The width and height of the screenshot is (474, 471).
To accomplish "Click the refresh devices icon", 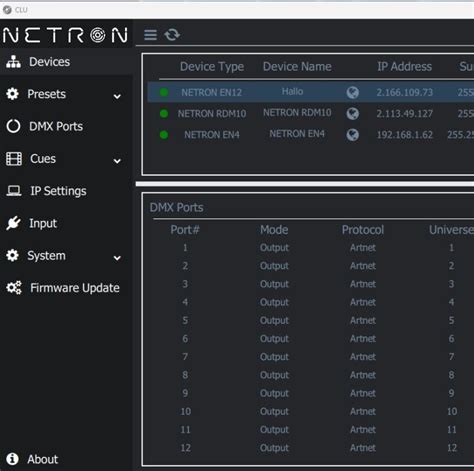I will tap(172, 35).
